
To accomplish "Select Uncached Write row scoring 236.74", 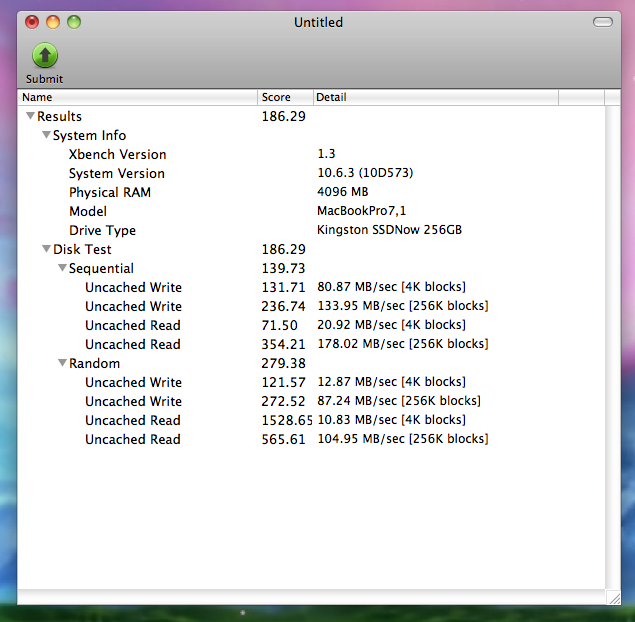I will click(x=311, y=306).
